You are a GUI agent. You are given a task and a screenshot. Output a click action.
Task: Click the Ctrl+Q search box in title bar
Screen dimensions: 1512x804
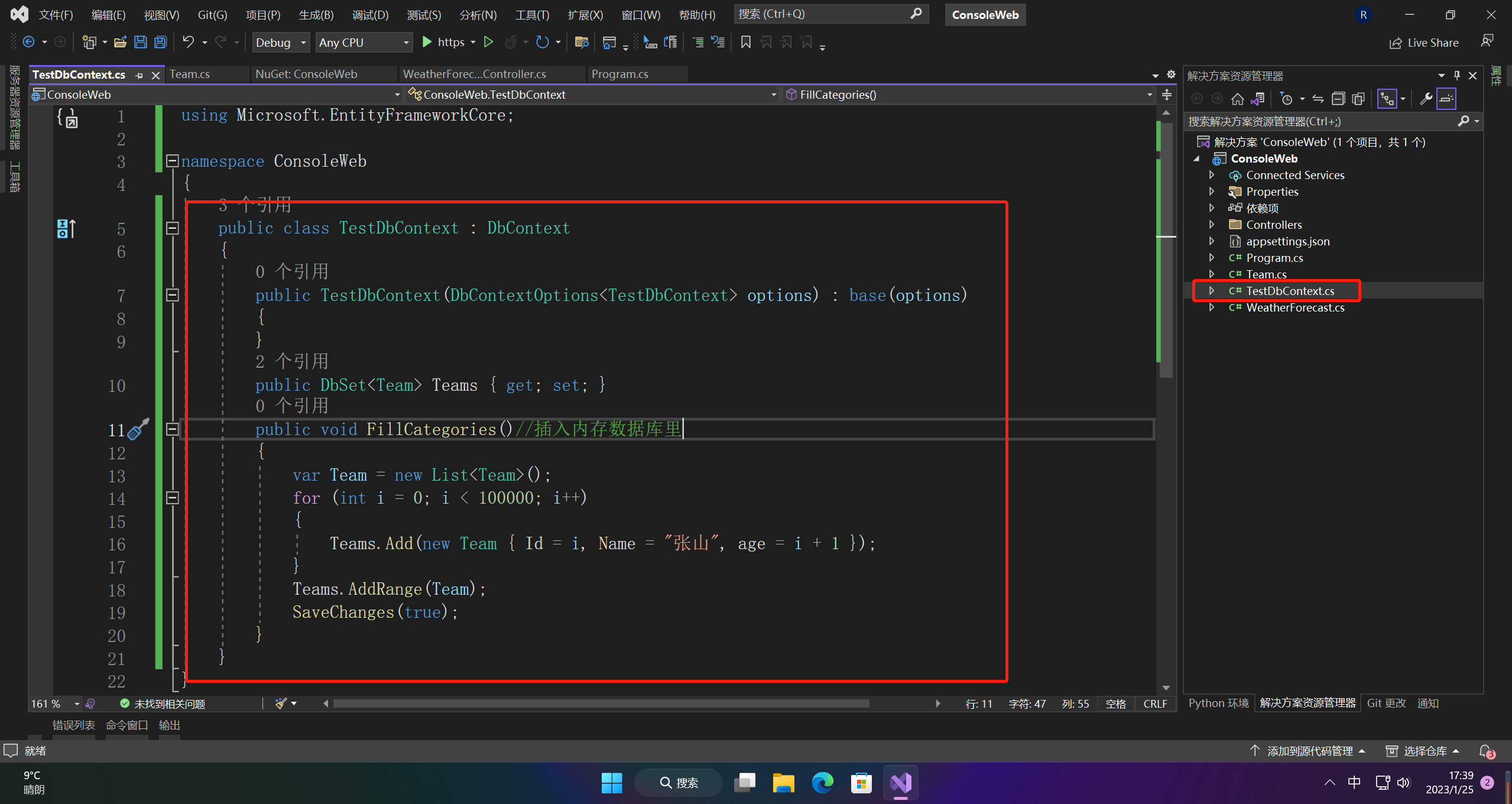[822, 14]
